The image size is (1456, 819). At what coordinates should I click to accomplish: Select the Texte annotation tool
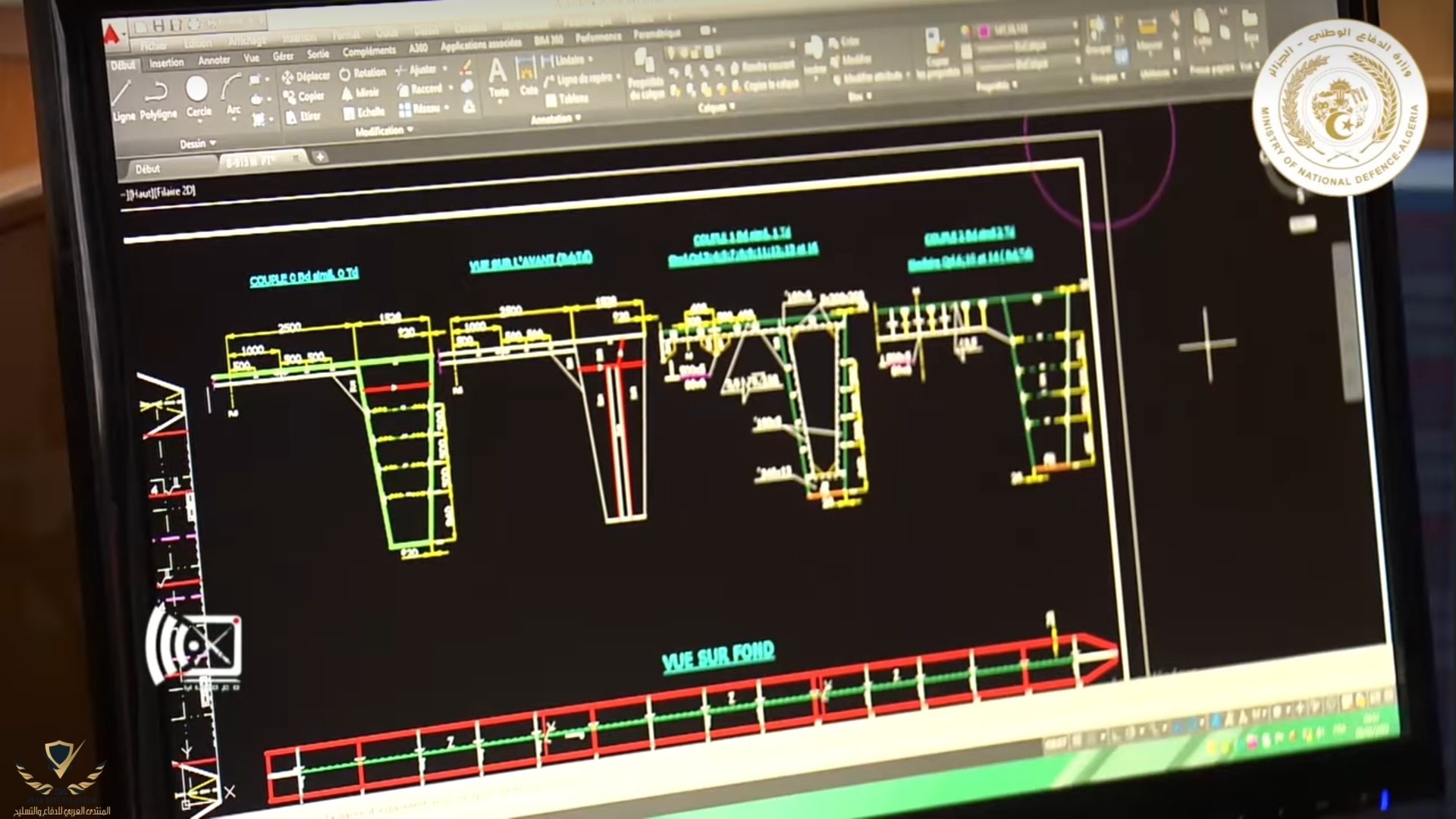click(x=497, y=79)
